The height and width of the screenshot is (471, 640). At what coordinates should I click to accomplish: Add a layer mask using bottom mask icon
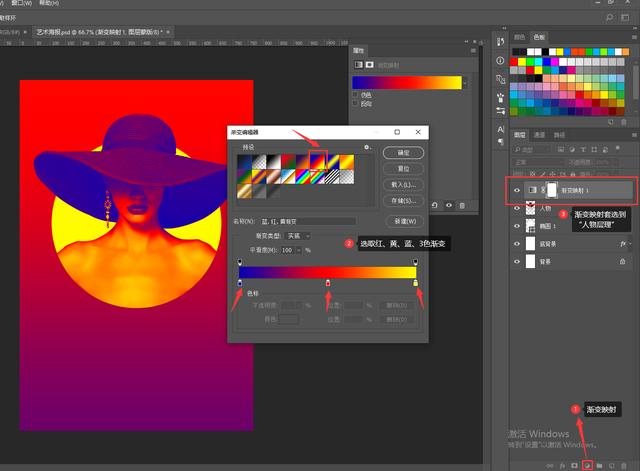coord(574,465)
